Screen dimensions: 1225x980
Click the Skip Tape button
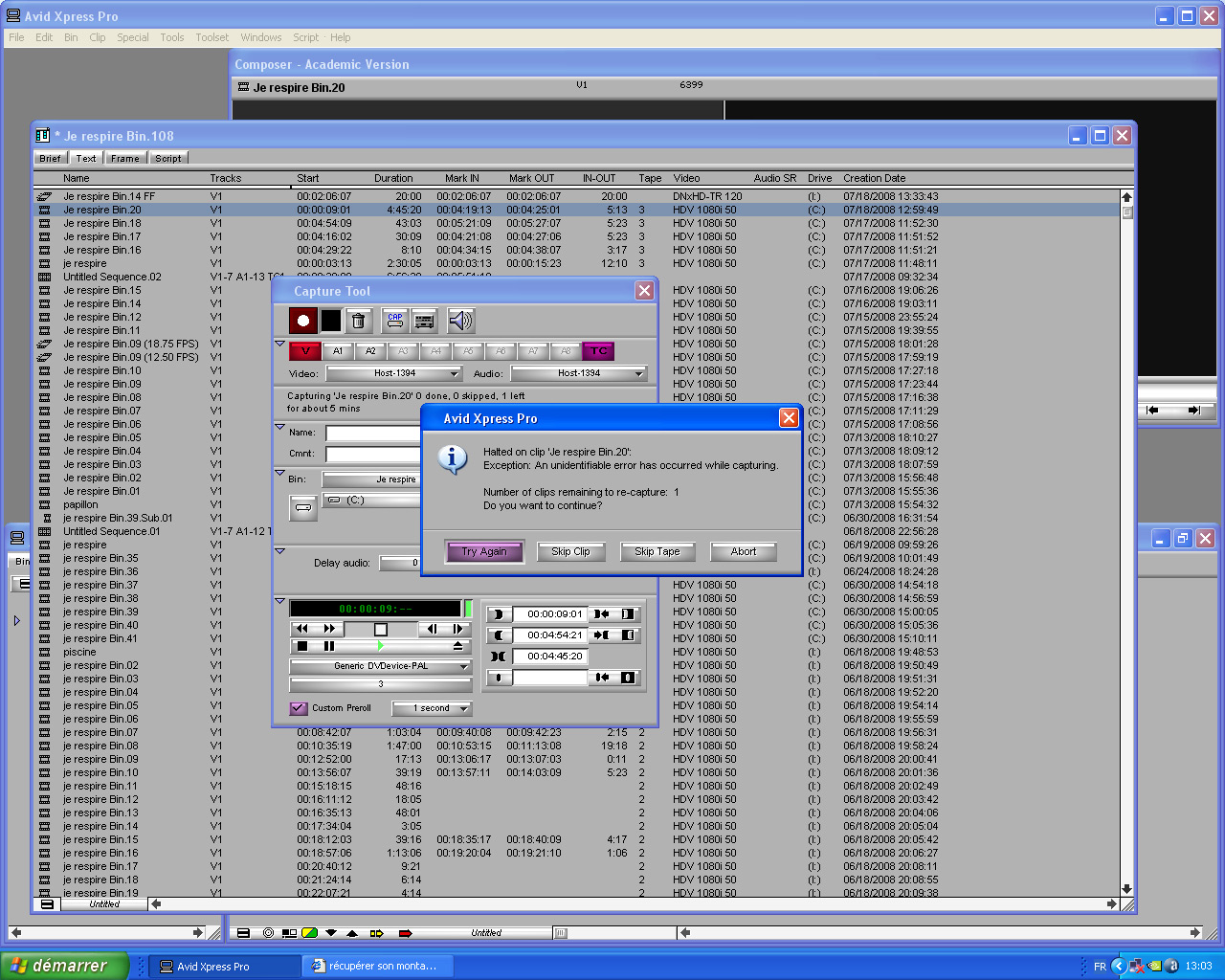pos(657,551)
